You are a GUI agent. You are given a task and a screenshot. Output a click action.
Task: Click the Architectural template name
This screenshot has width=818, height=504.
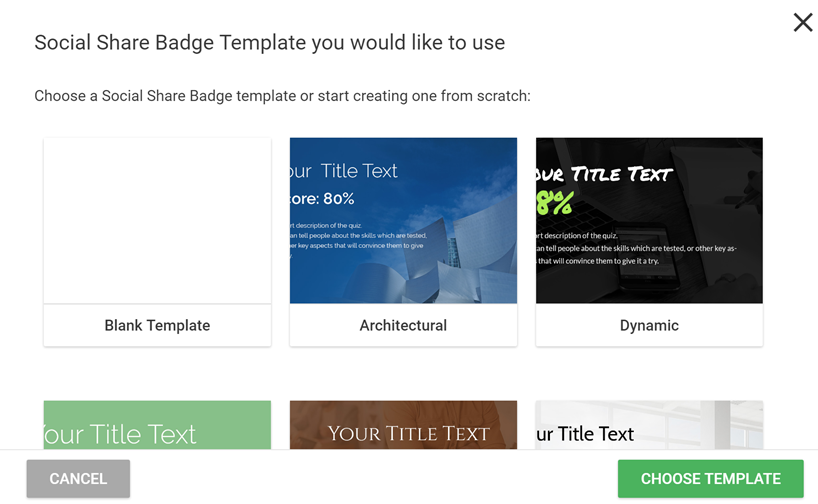(403, 325)
